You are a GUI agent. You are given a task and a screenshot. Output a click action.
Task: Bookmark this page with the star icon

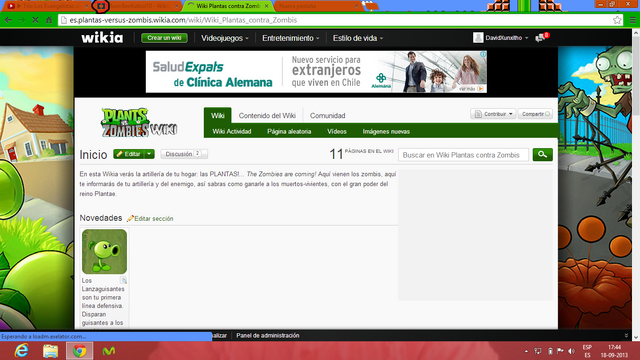[x=617, y=20]
